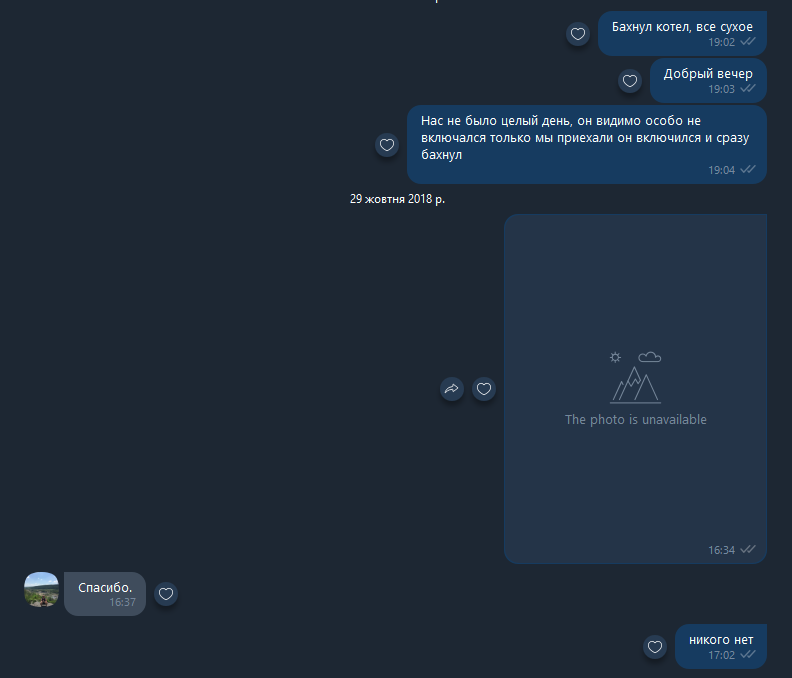Click the 16:34 timestamp on the photo message

tap(721, 550)
